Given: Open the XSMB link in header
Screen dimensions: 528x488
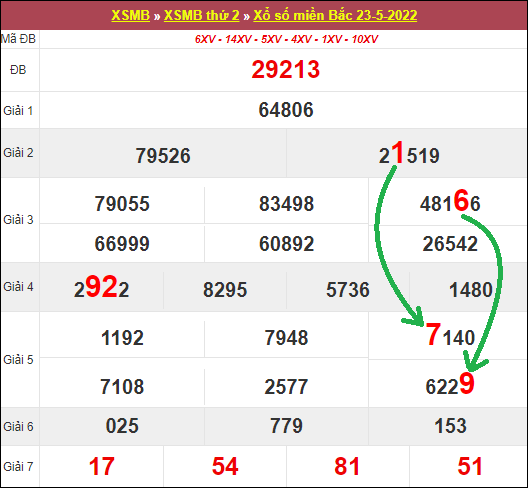Looking at the screenshot, I should [130, 15].
